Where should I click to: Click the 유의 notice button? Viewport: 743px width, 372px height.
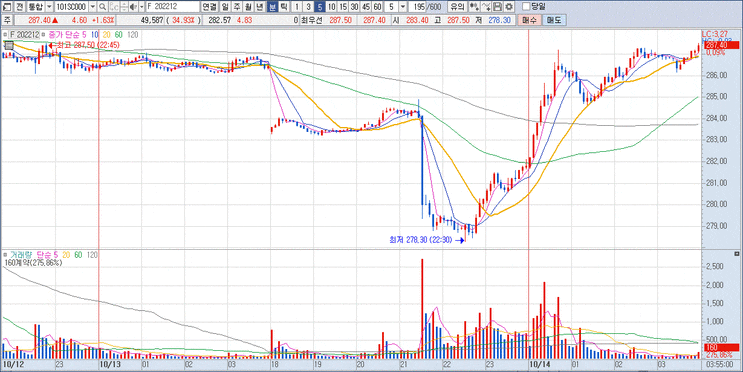(x=457, y=7)
